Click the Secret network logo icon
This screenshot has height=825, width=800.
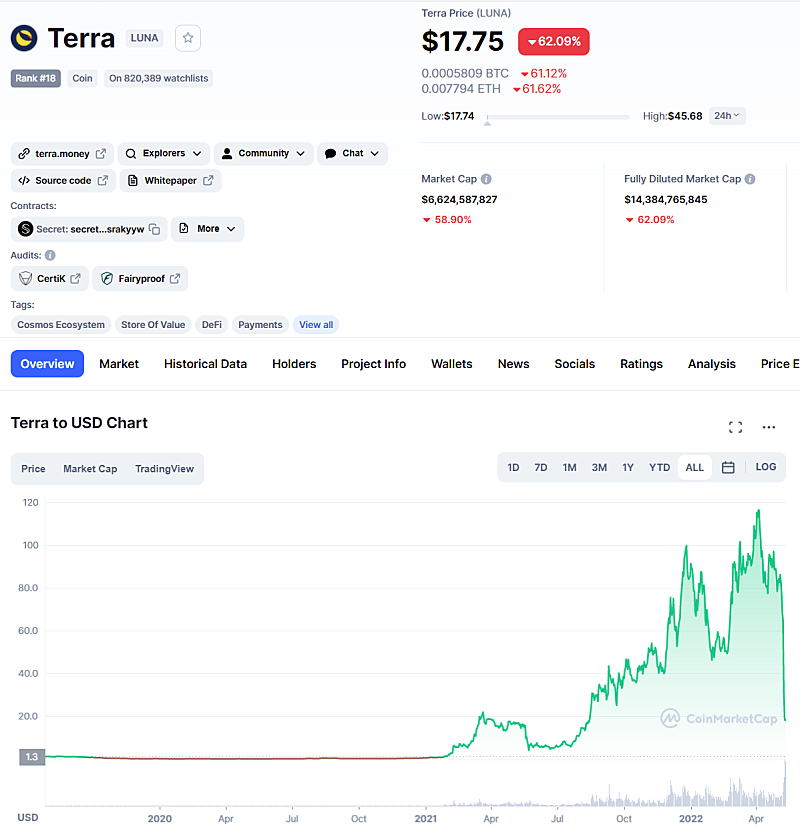click(x=25, y=229)
